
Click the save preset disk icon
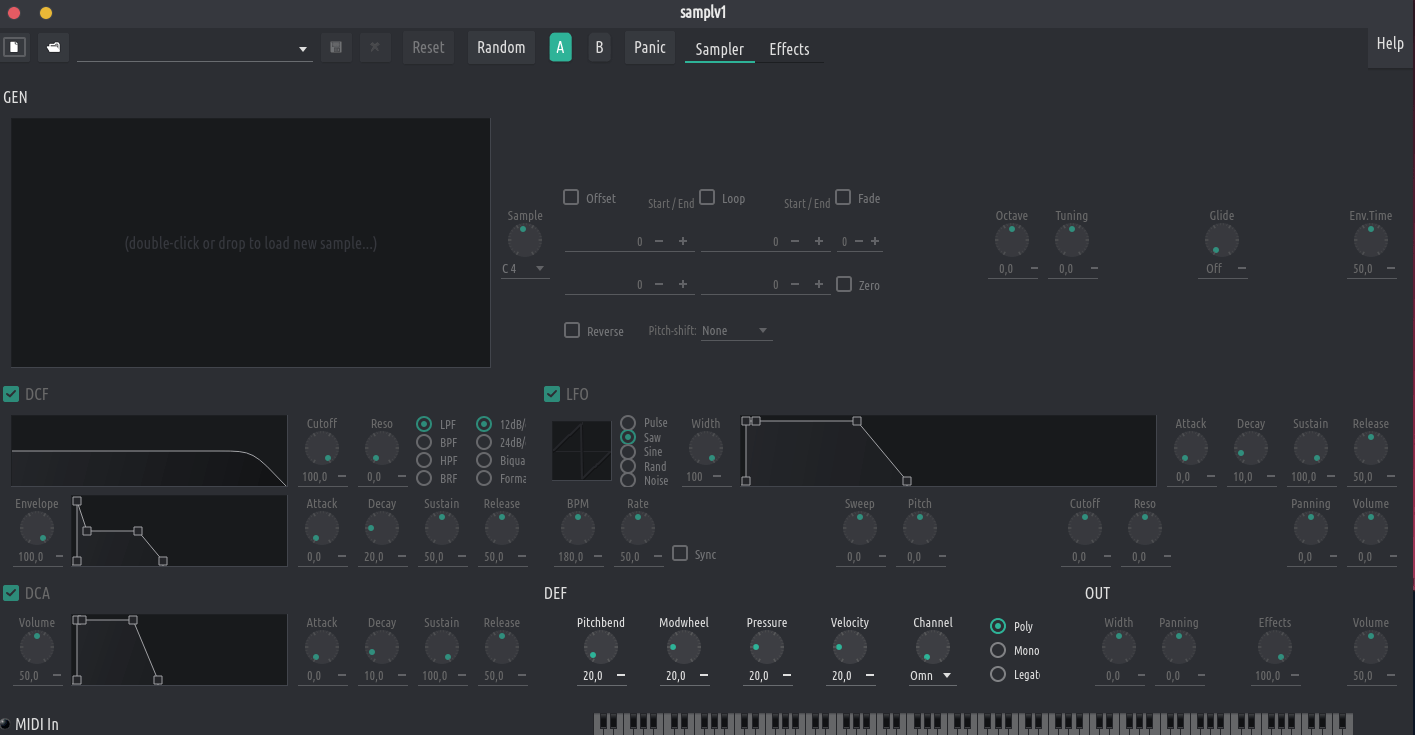pos(336,47)
